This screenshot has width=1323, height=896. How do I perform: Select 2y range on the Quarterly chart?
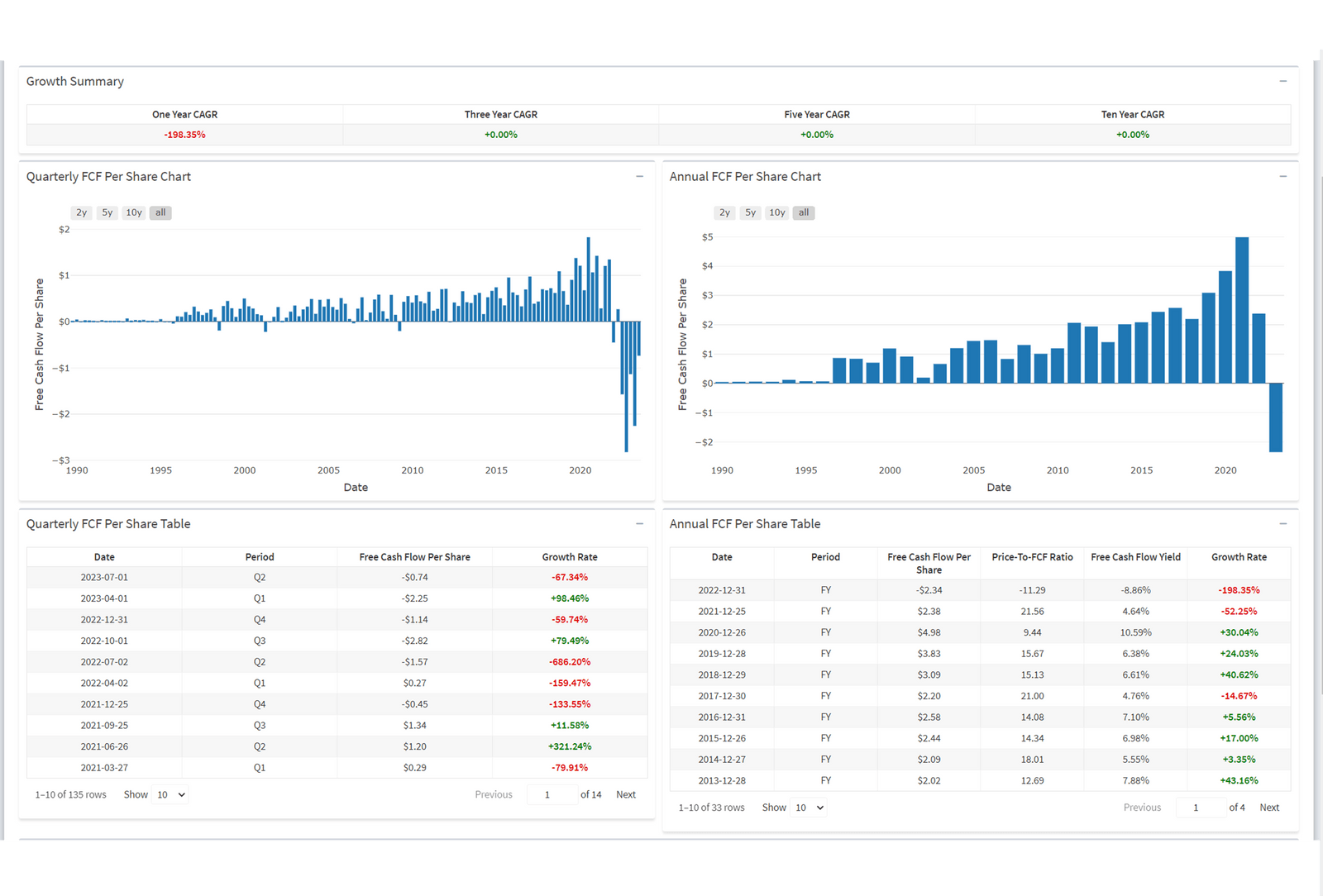point(80,212)
